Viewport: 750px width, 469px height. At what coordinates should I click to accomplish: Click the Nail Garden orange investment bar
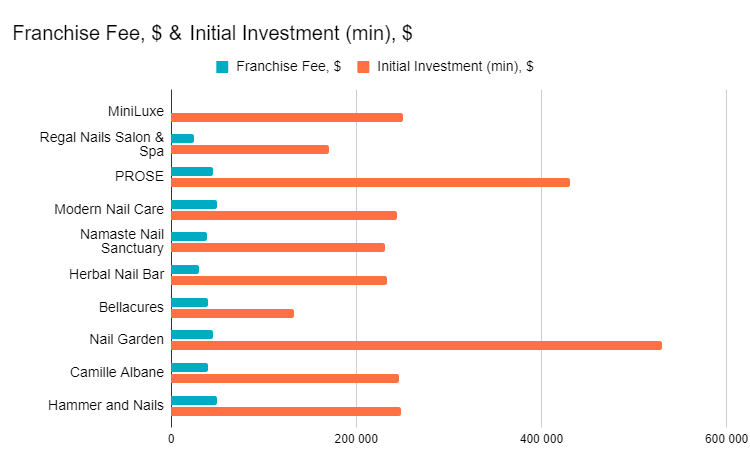tap(417, 346)
